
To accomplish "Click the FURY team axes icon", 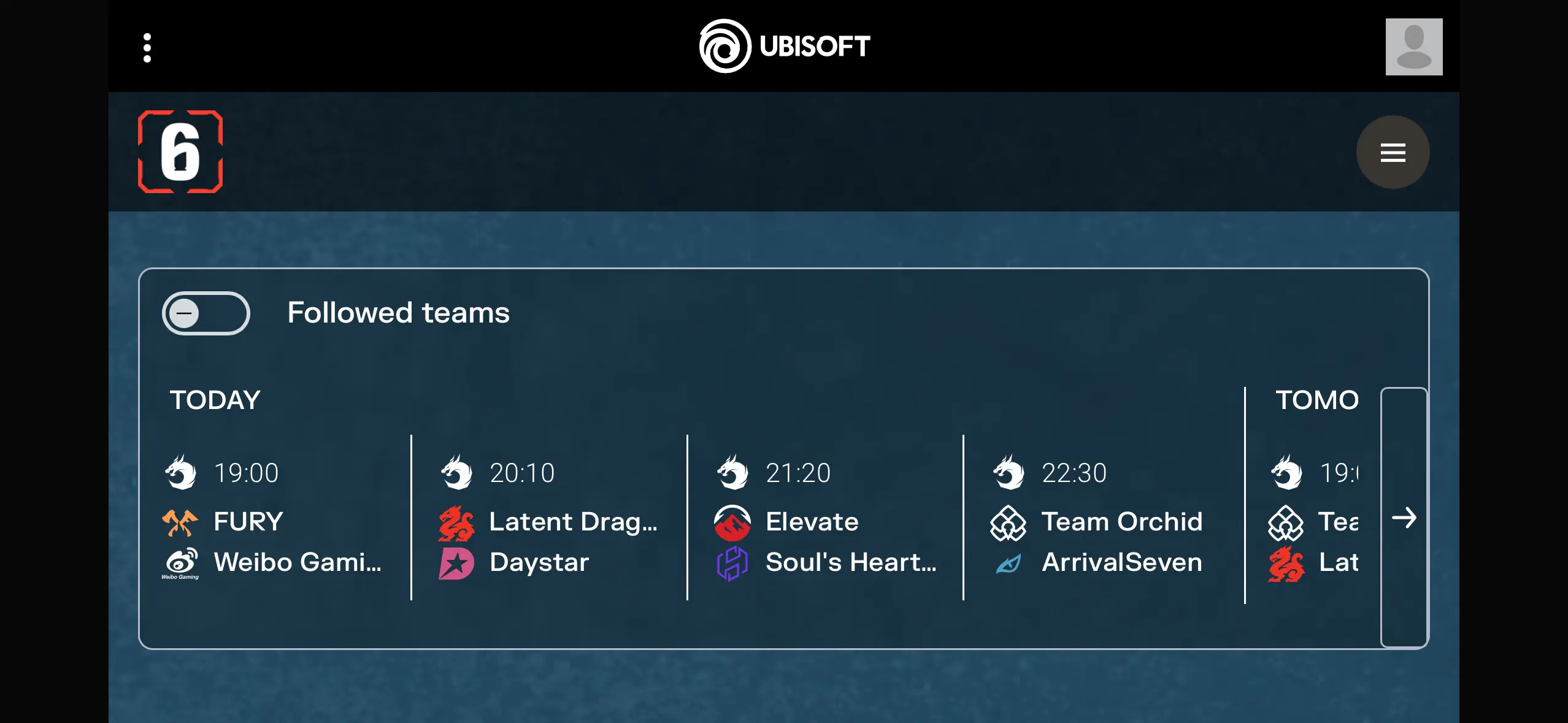I will coord(180,522).
